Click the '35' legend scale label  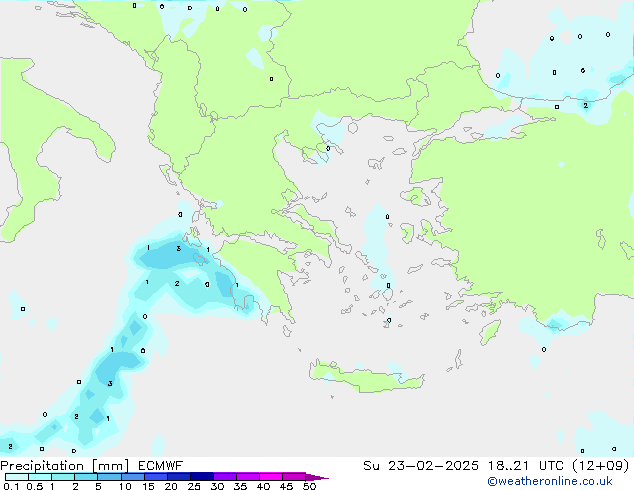[x=240, y=486]
